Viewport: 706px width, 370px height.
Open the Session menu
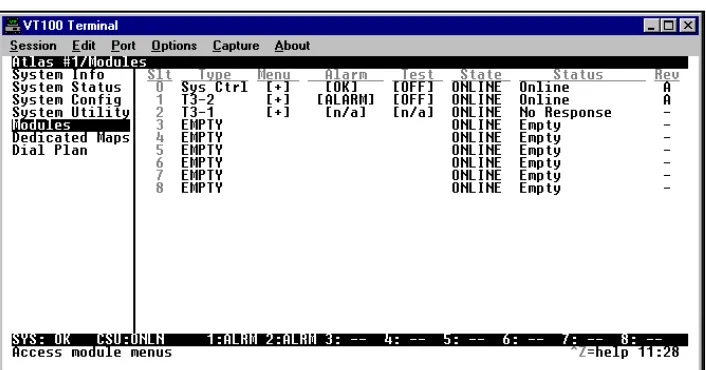click(33, 46)
